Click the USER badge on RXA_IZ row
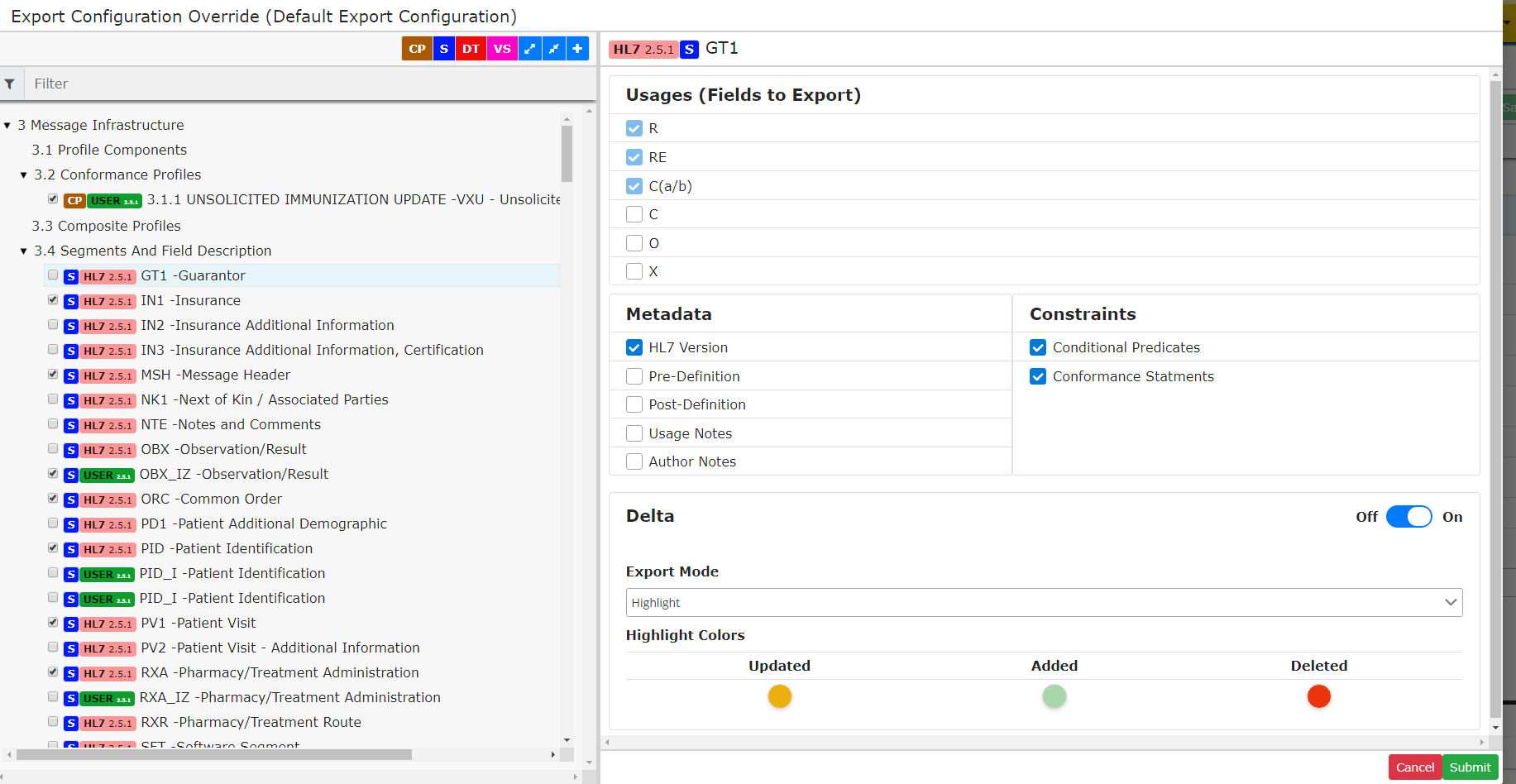 108,698
